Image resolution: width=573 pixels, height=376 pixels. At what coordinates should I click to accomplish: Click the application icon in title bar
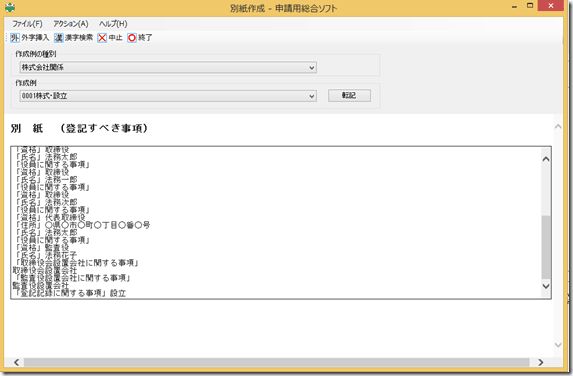[10, 7]
